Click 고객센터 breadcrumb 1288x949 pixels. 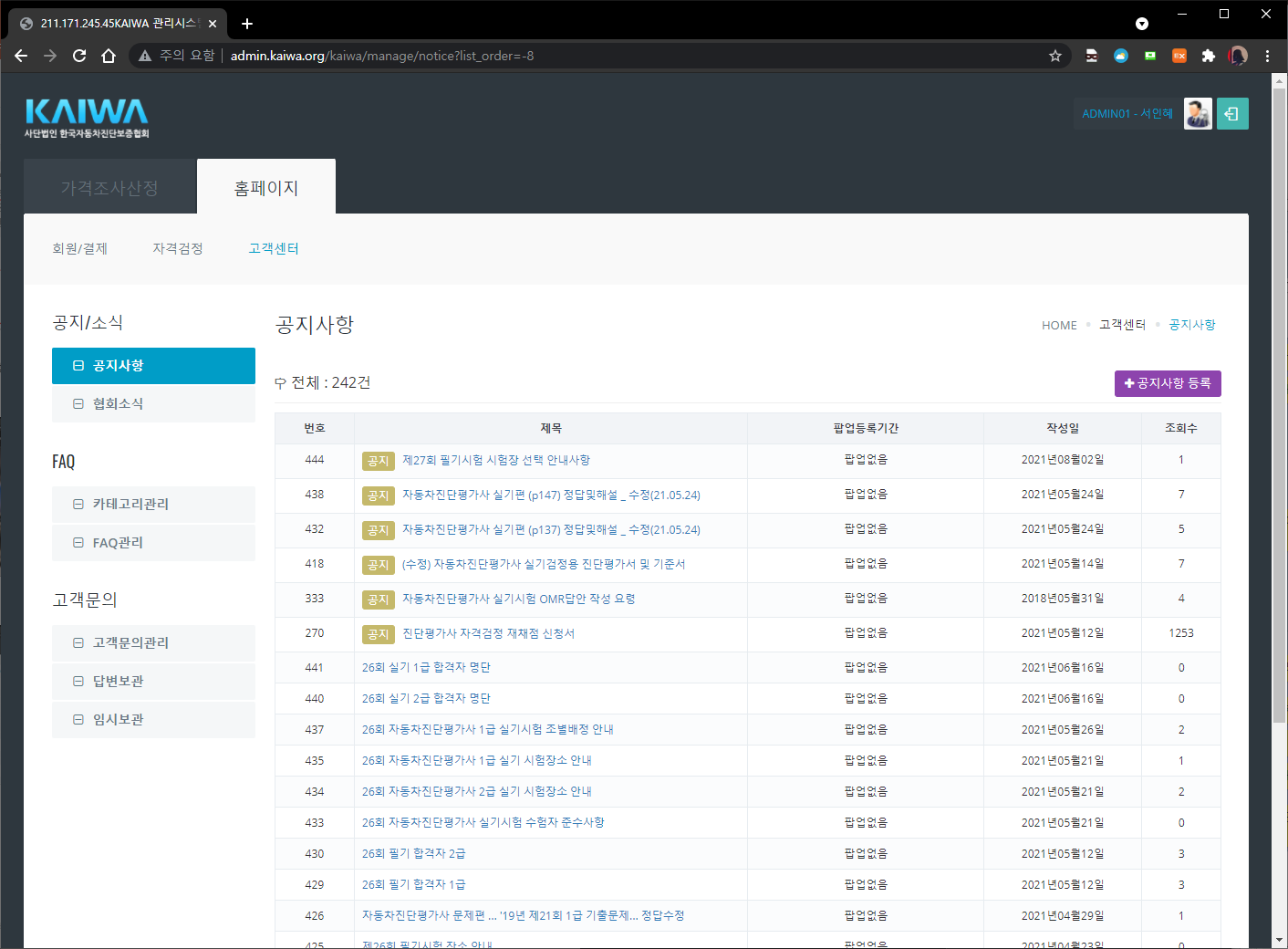[1122, 325]
